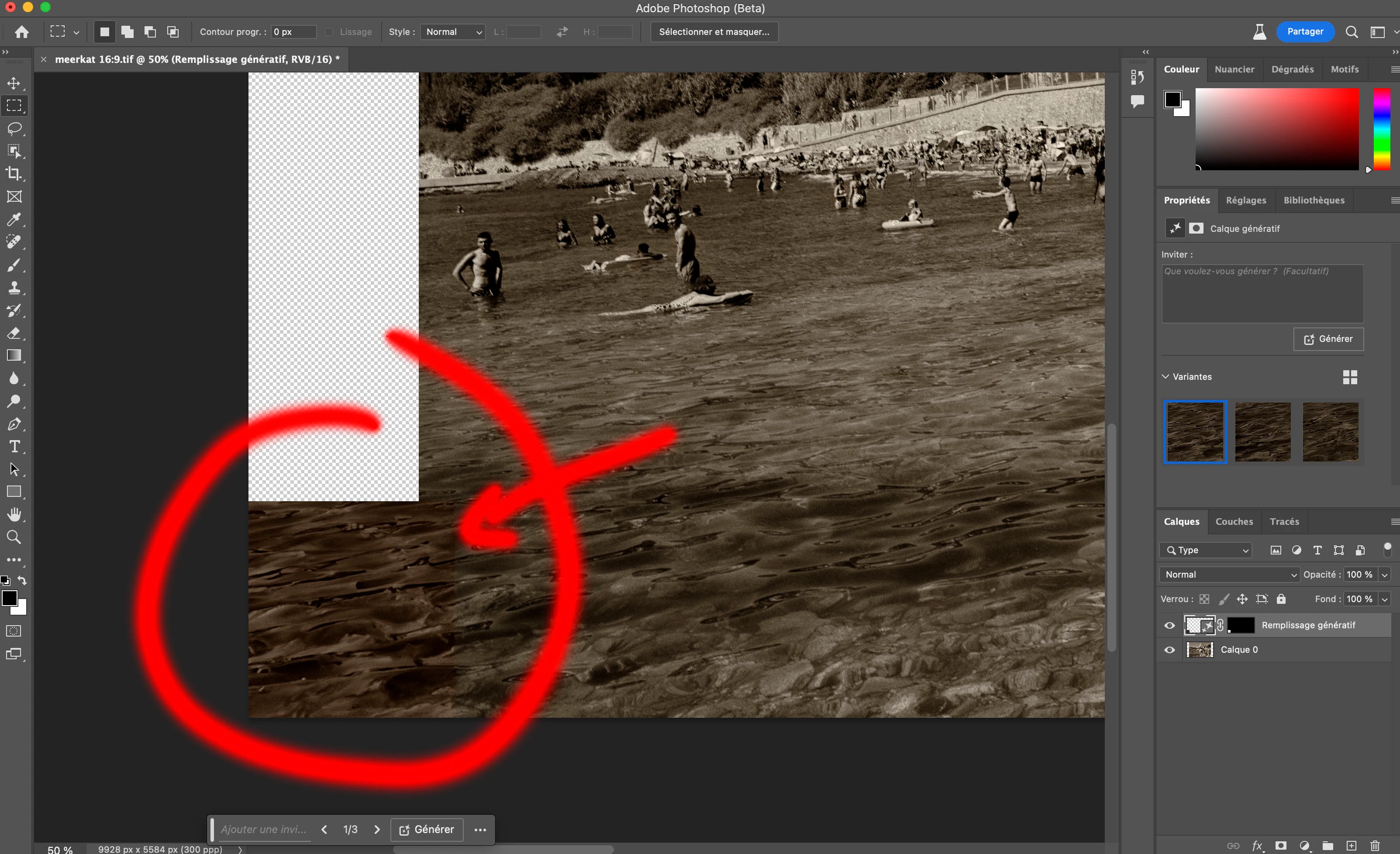This screenshot has height=854, width=1400.
Task: Select the Gradient tool
Action: [x=14, y=356]
